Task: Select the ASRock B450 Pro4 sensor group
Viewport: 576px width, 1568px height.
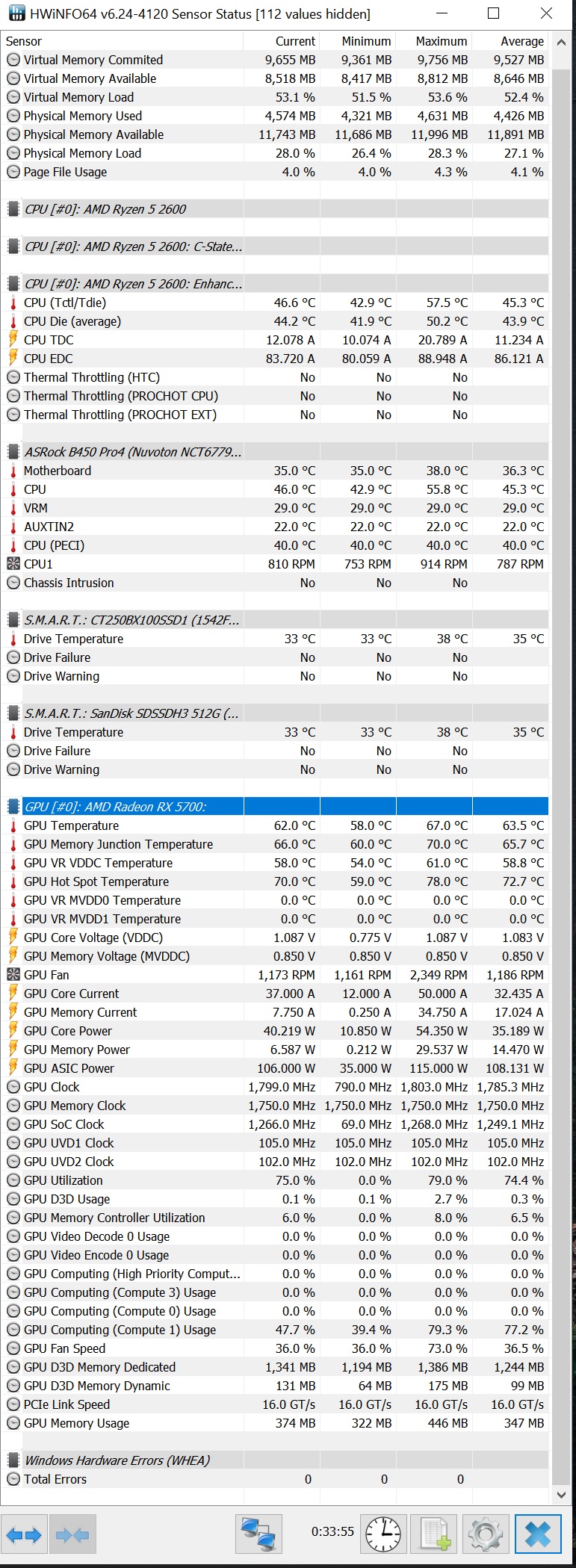Action: pyautogui.click(x=275, y=452)
